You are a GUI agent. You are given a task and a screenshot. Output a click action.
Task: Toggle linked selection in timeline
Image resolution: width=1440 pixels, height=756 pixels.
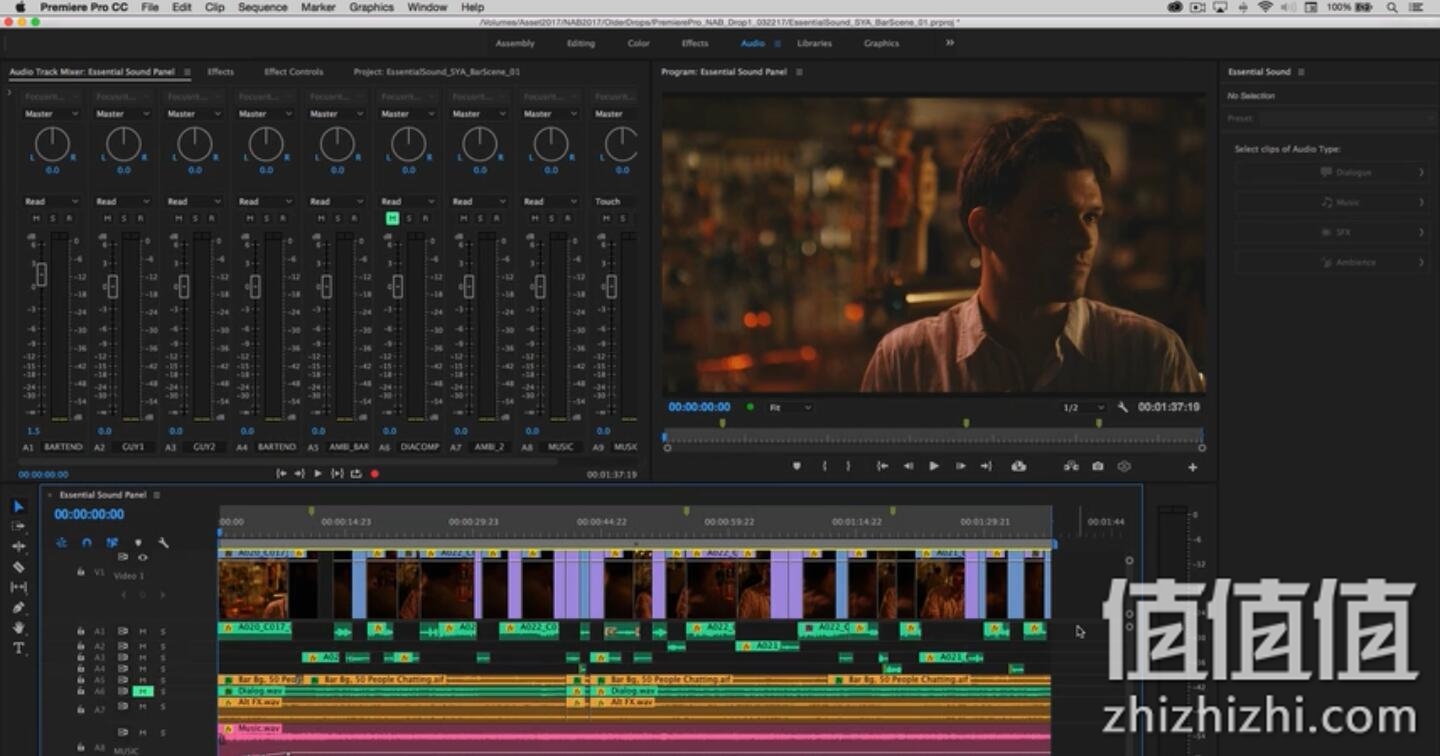[x=112, y=543]
